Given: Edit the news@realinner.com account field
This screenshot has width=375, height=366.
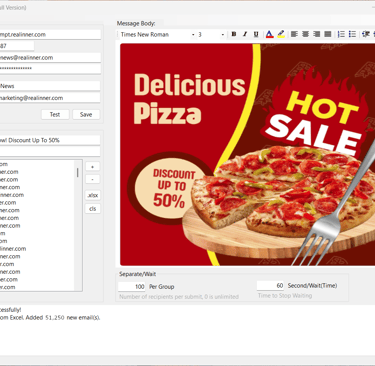Looking at the screenshot, I should tap(50, 57).
